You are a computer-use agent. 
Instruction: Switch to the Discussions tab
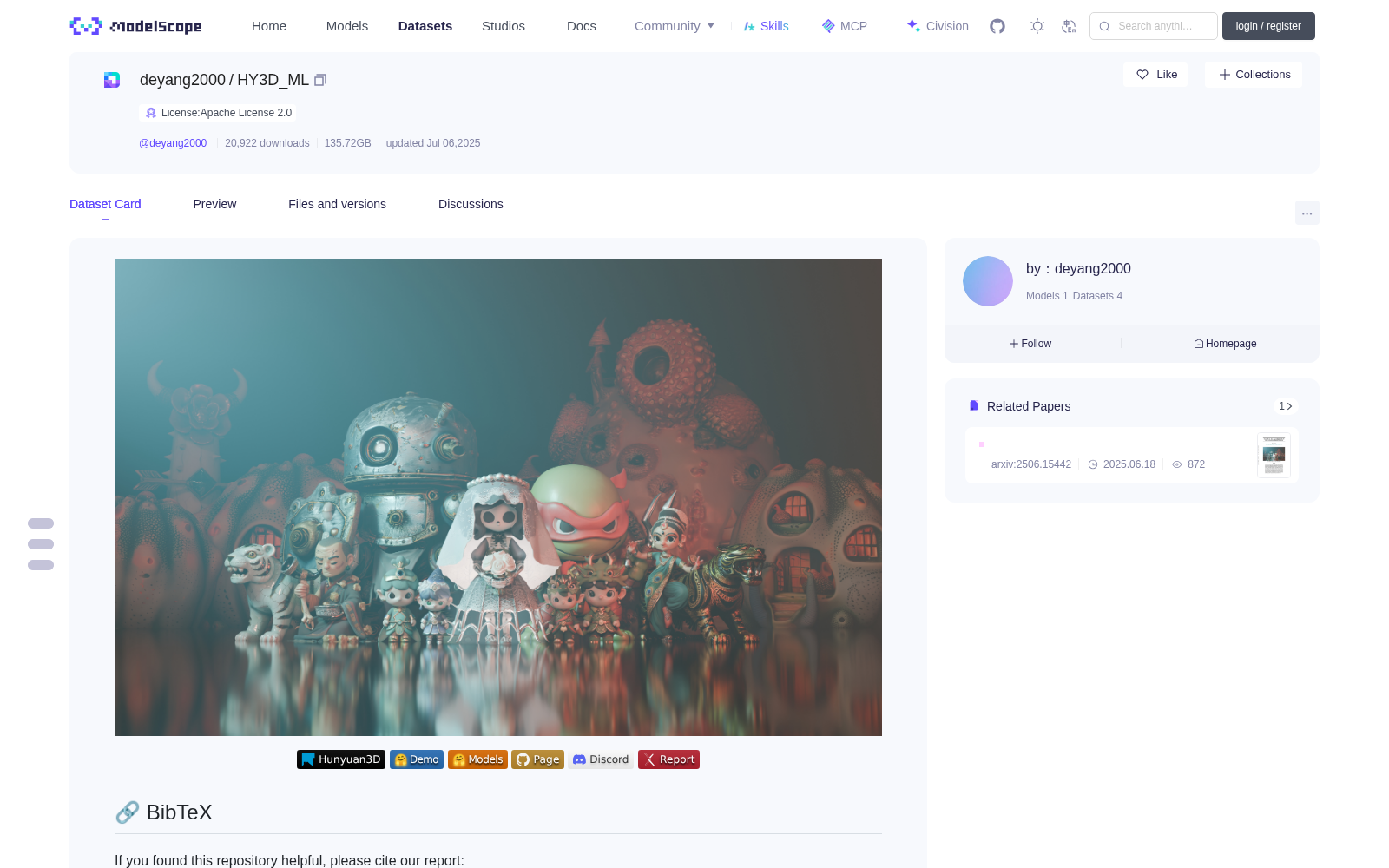(471, 204)
